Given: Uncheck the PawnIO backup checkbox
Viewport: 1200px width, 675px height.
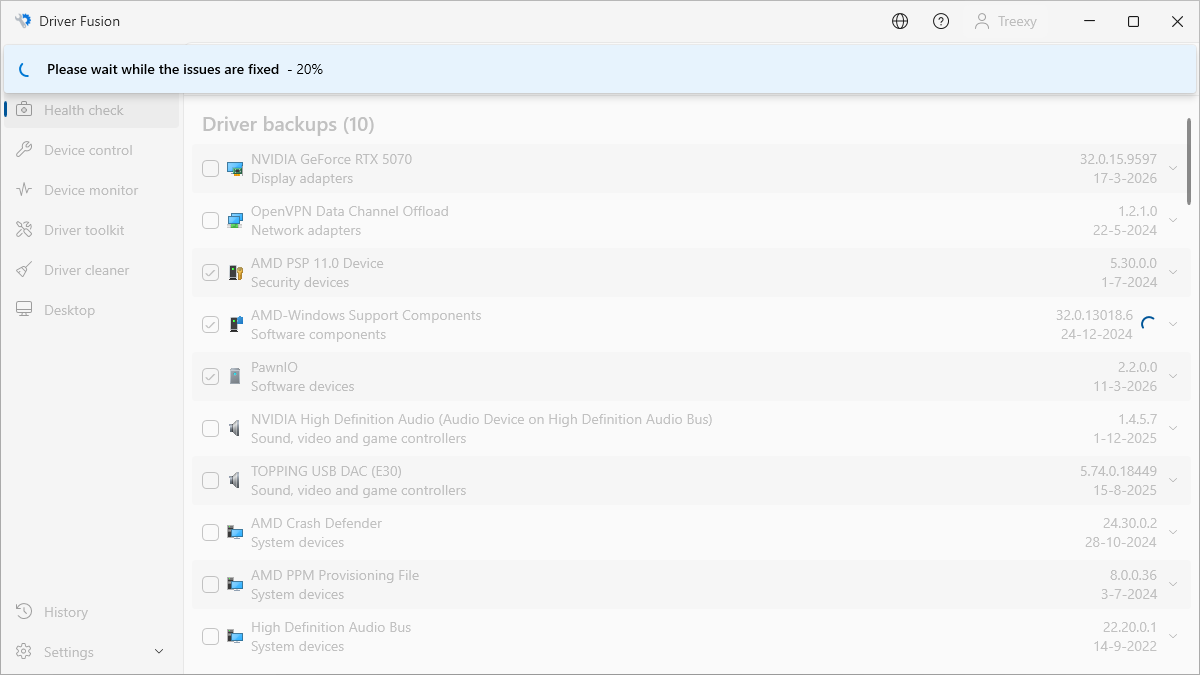Looking at the screenshot, I should (210, 377).
